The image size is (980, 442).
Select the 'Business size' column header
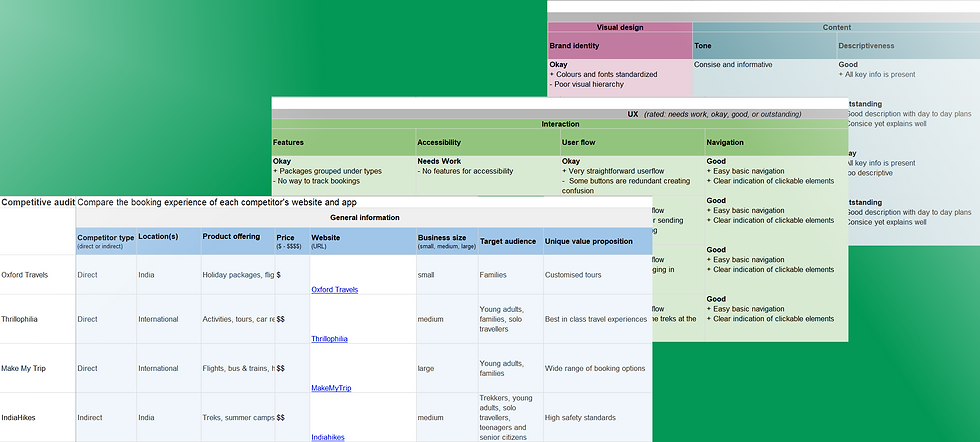(x=447, y=241)
